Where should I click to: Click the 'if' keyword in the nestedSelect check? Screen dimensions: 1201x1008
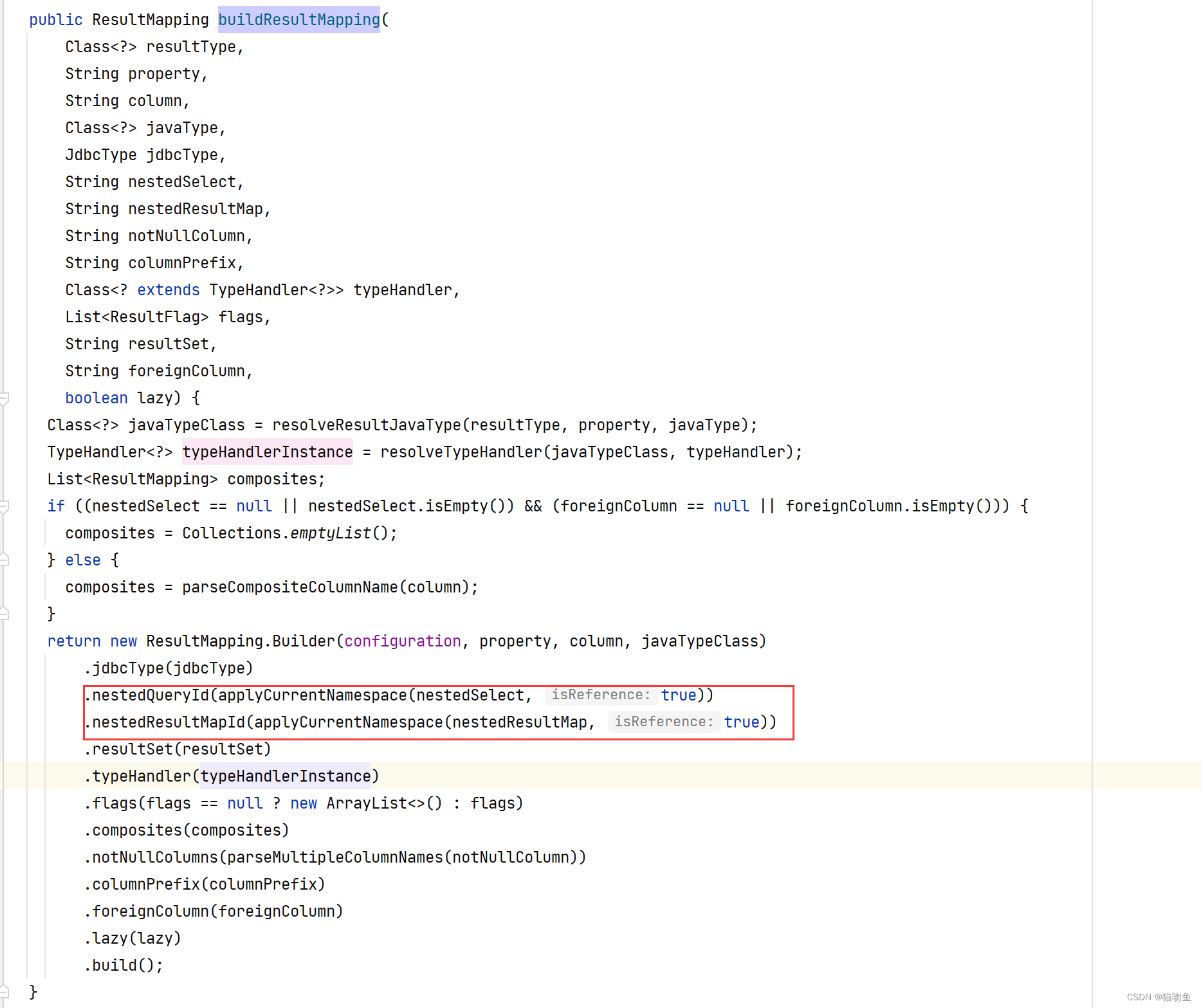[56, 506]
